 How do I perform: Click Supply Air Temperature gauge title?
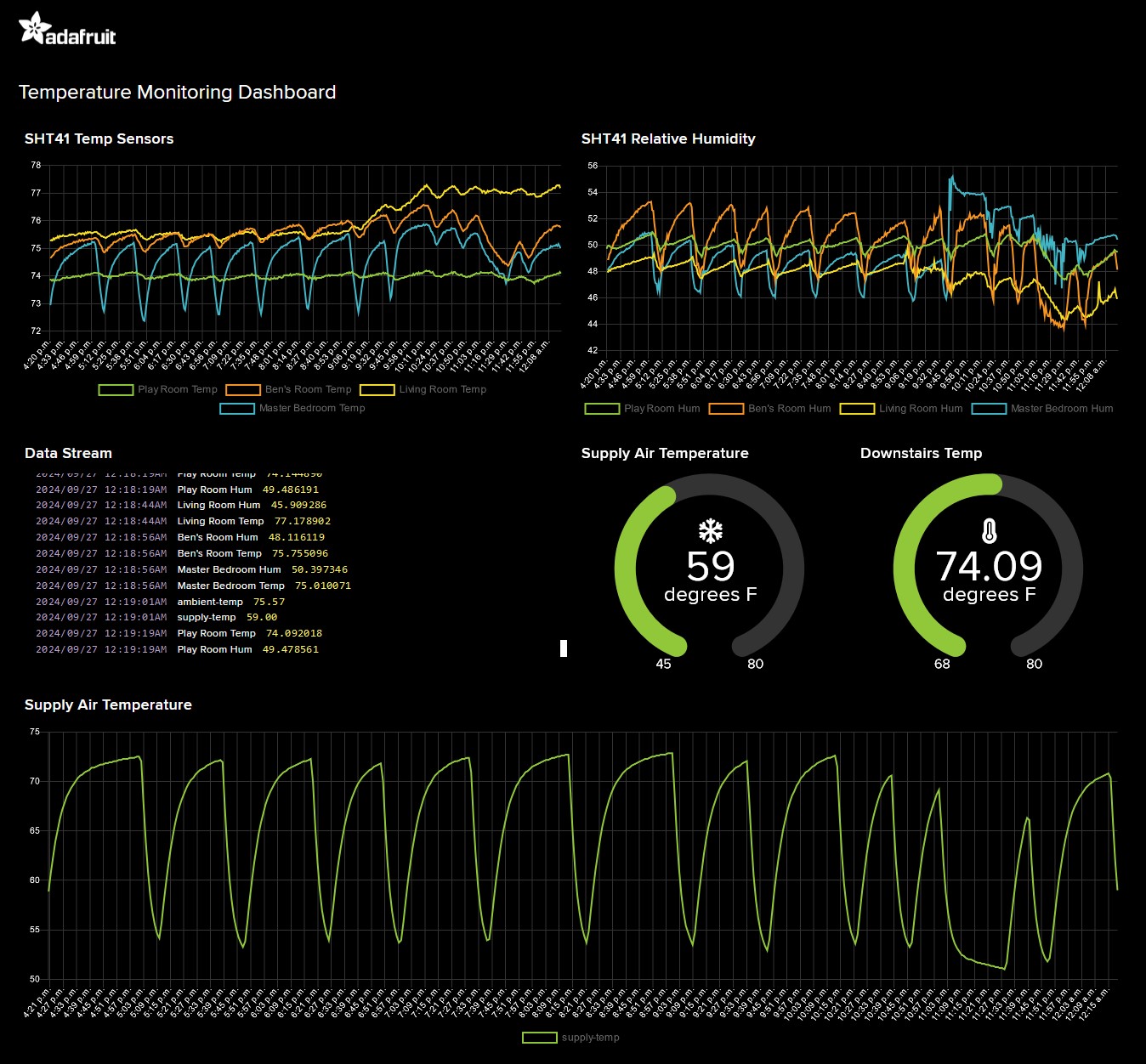point(665,453)
